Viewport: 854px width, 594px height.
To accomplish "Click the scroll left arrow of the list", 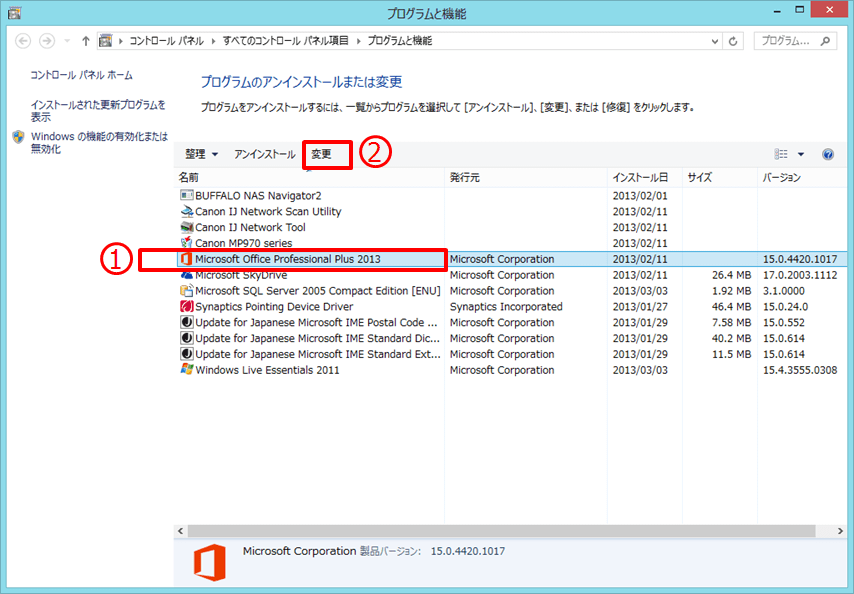I will pyautogui.click(x=181, y=531).
